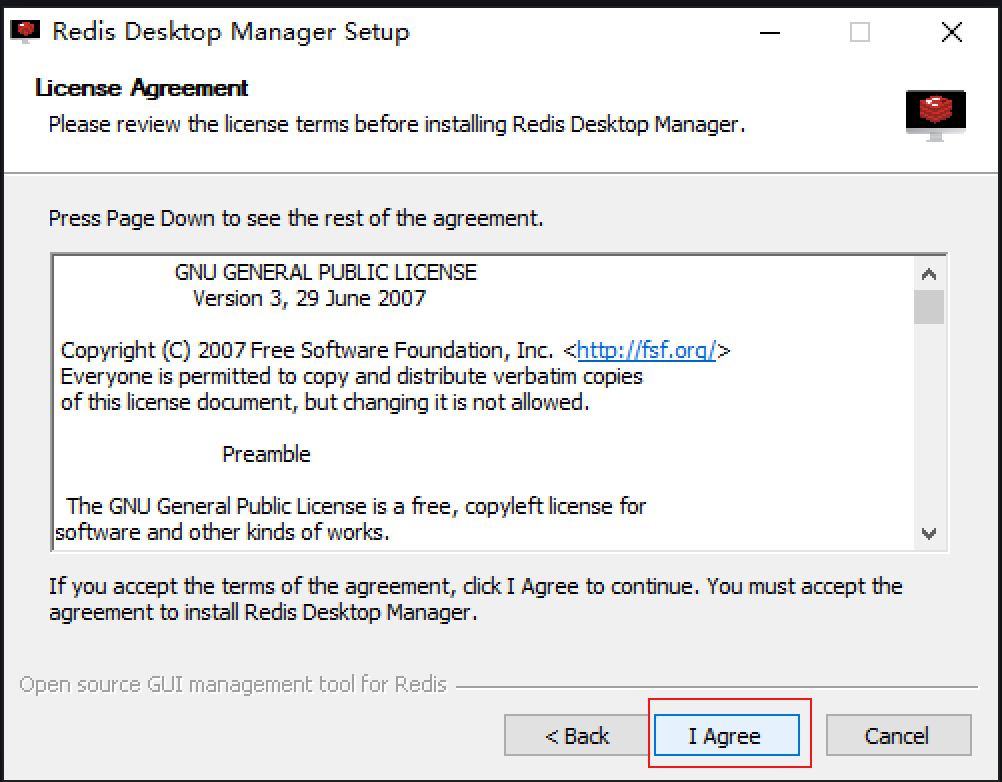Close the setup window with X
Screen dimensions: 1002x782
pyautogui.click(x=951, y=32)
